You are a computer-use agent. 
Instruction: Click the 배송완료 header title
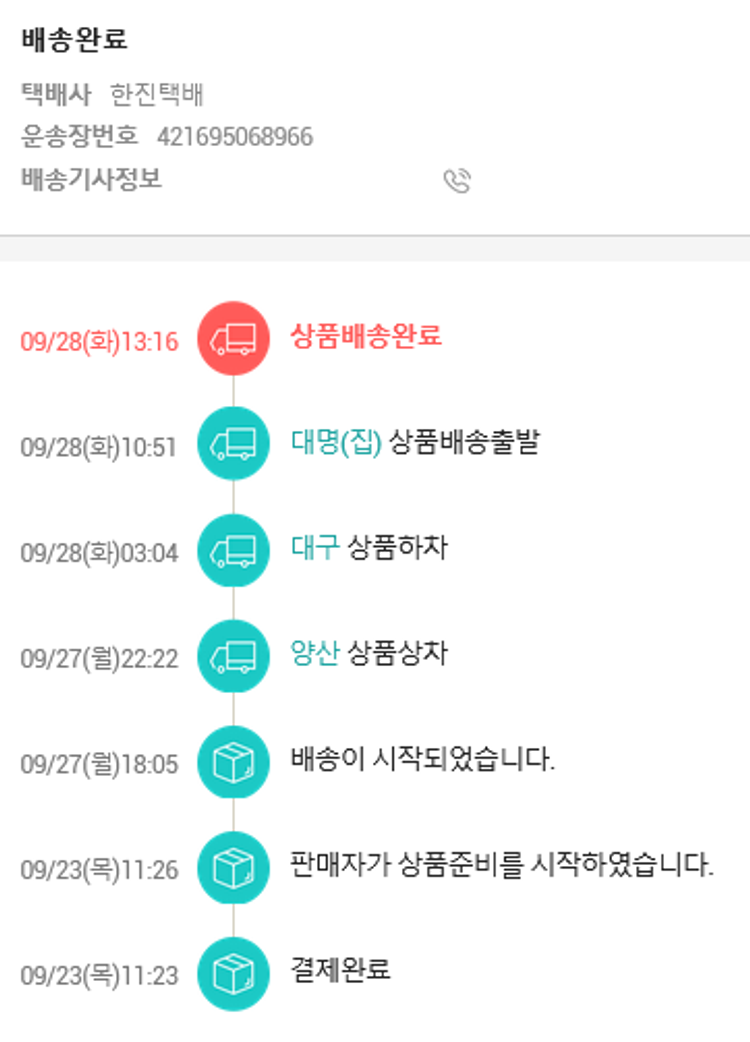(x=74, y=41)
